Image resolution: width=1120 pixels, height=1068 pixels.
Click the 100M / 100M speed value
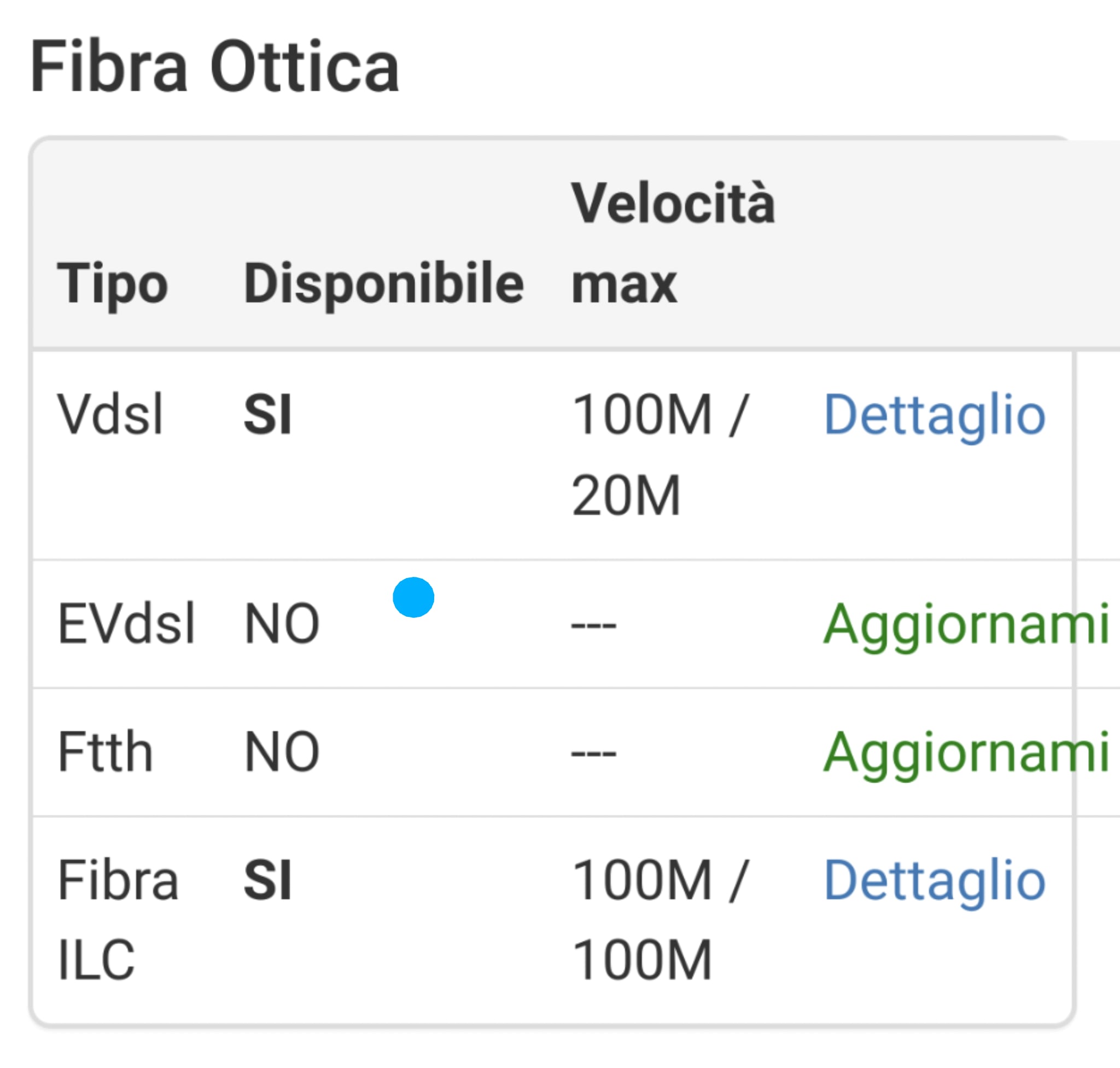coord(660,920)
